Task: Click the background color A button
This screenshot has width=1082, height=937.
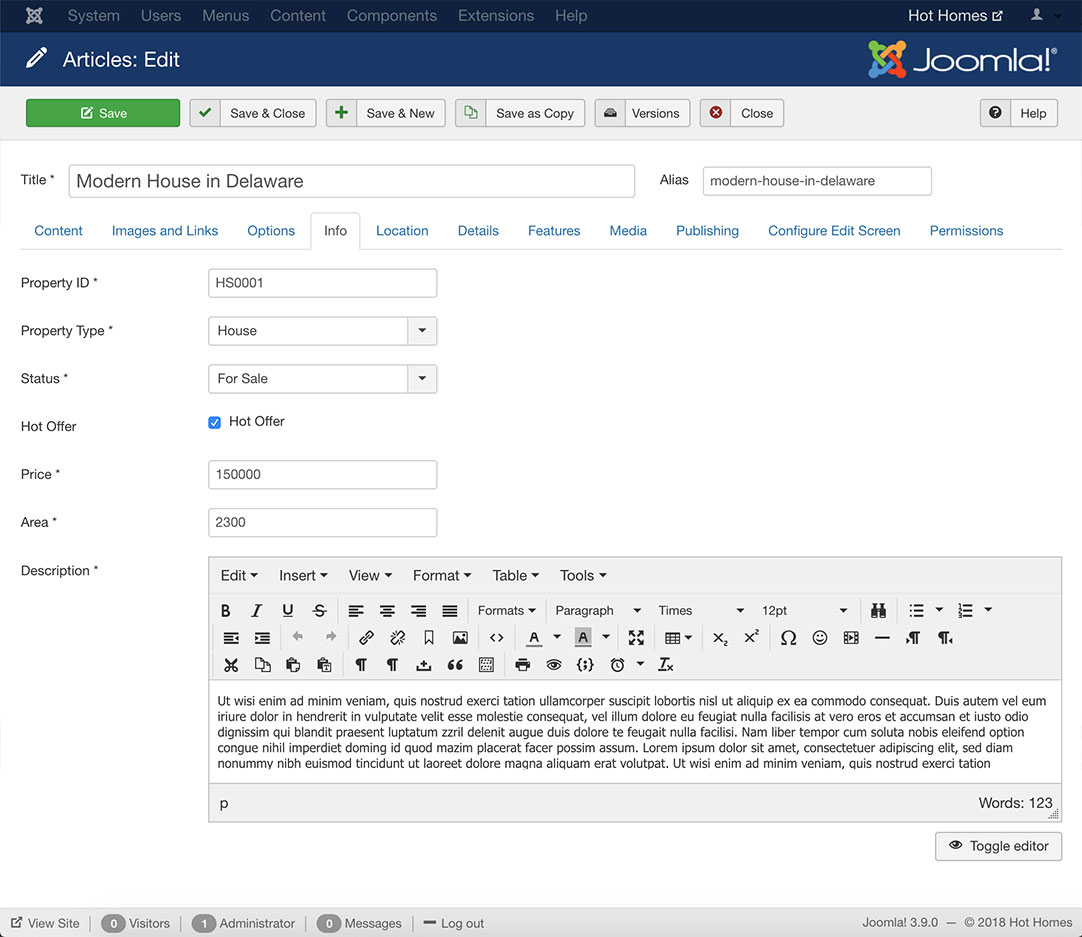Action: pyautogui.click(x=583, y=638)
